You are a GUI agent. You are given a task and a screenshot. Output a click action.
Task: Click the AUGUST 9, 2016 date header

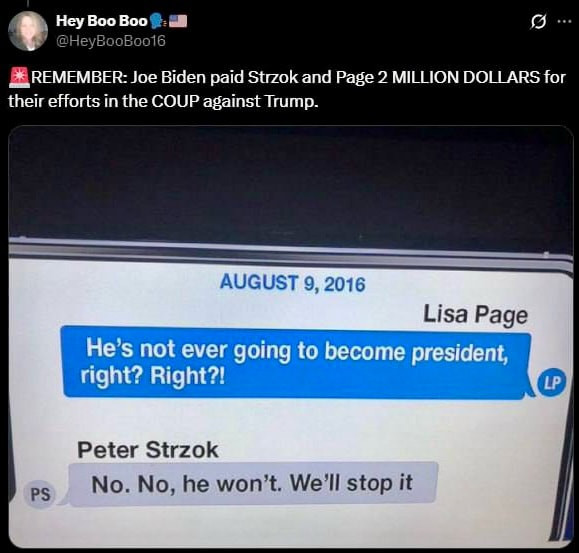pyautogui.click(x=292, y=284)
